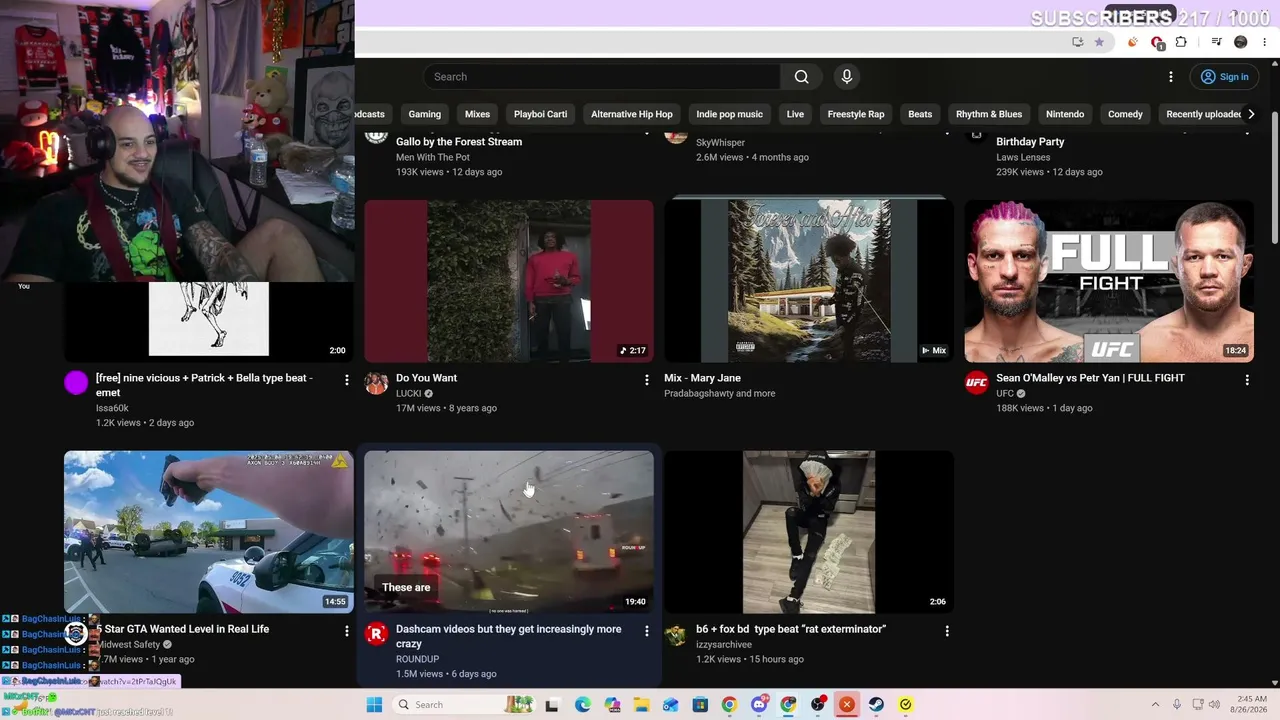Screen dimensions: 1280x720
Task: Open the Issa60k purple channel avatar
Action: tap(76, 383)
